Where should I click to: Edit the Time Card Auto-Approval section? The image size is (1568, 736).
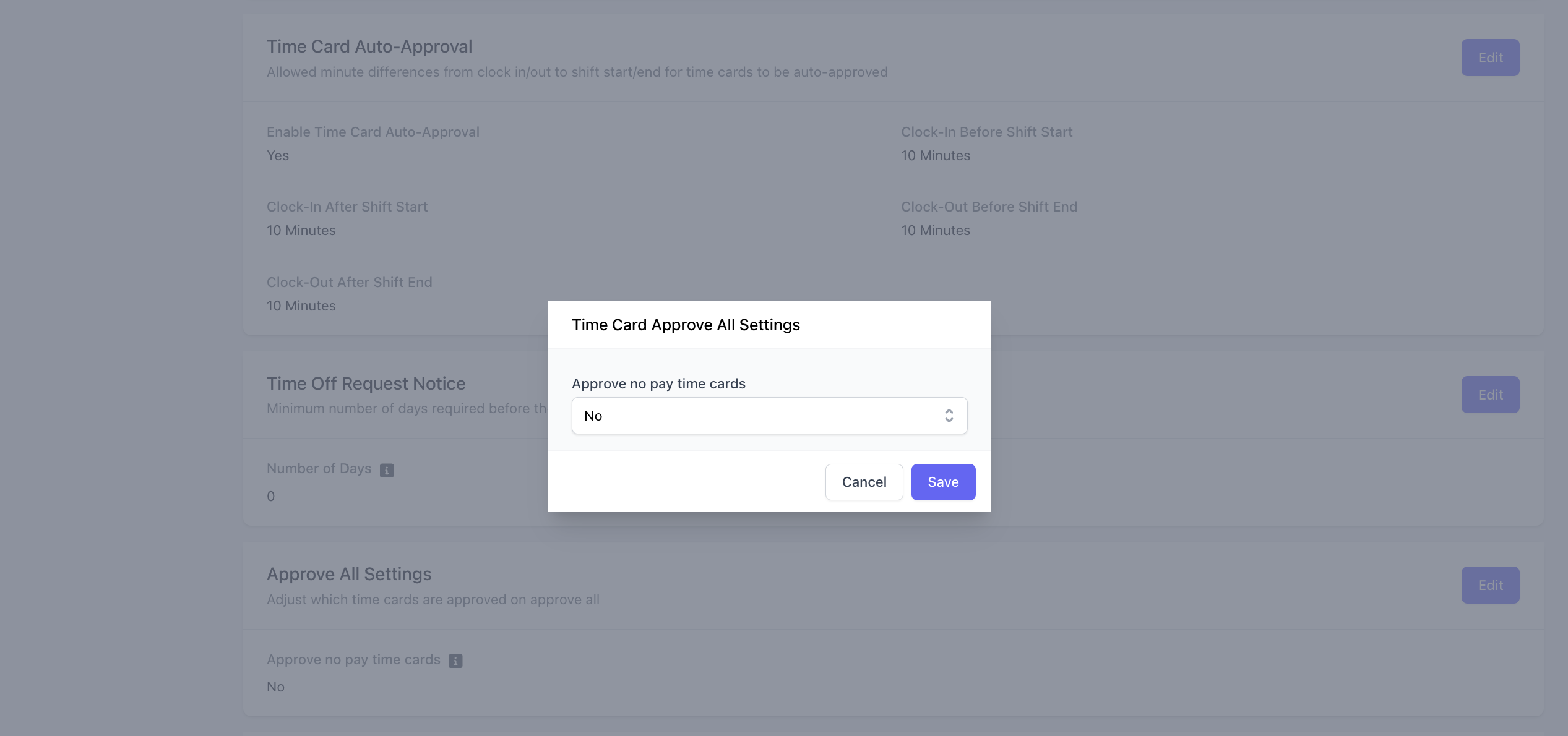[x=1490, y=58]
